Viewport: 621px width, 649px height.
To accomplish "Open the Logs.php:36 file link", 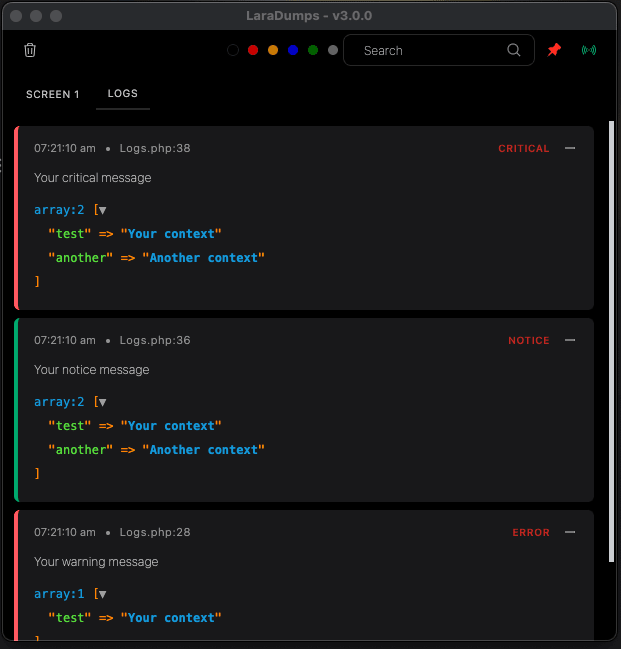I will (155, 340).
